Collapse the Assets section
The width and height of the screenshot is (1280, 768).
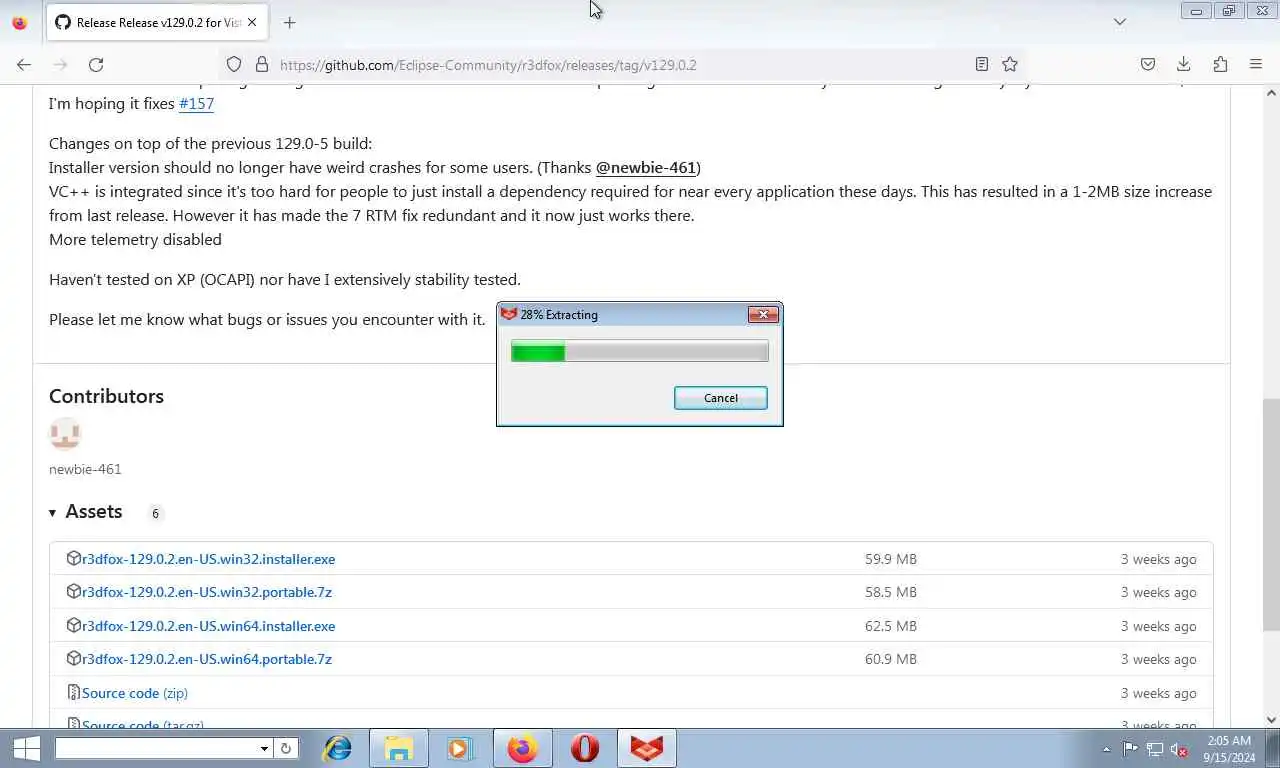(86, 512)
